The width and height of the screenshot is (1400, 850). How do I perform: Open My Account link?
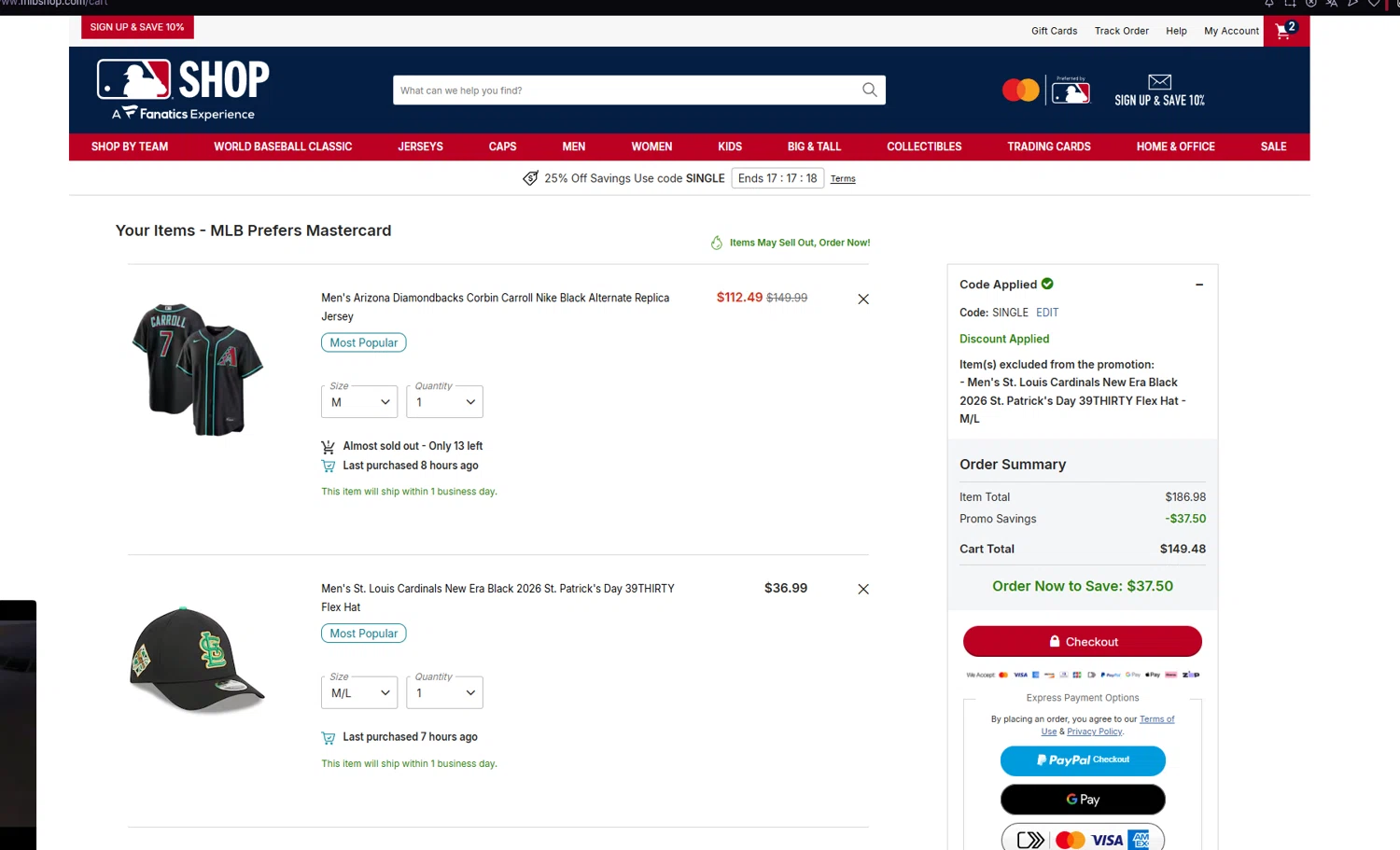1231,31
